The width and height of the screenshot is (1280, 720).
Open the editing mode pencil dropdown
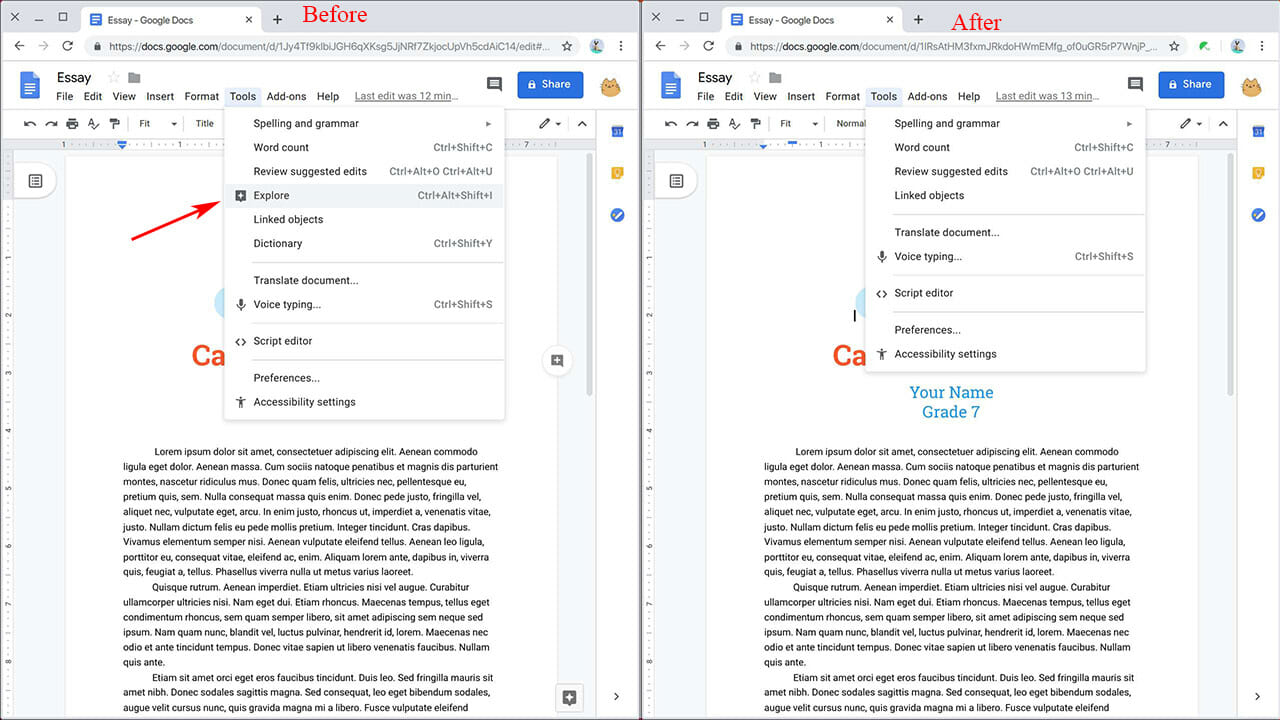click(548, 123)
